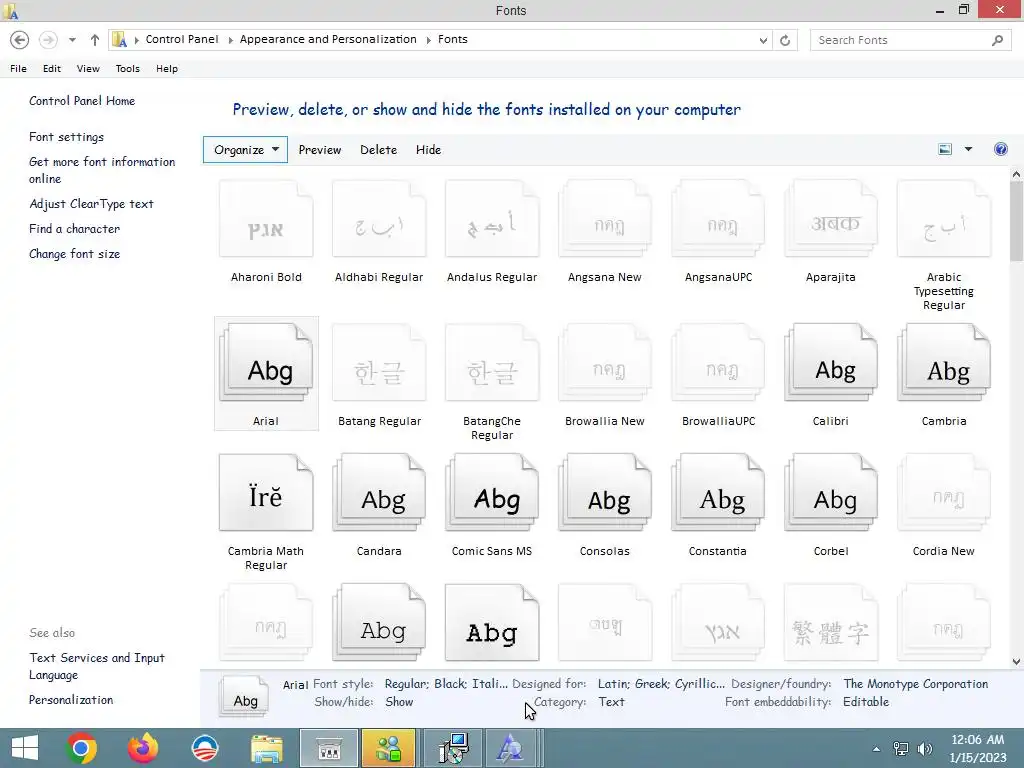
Task: Click the taskbar clock 12:06 AM
Action: tap(978, 740)
